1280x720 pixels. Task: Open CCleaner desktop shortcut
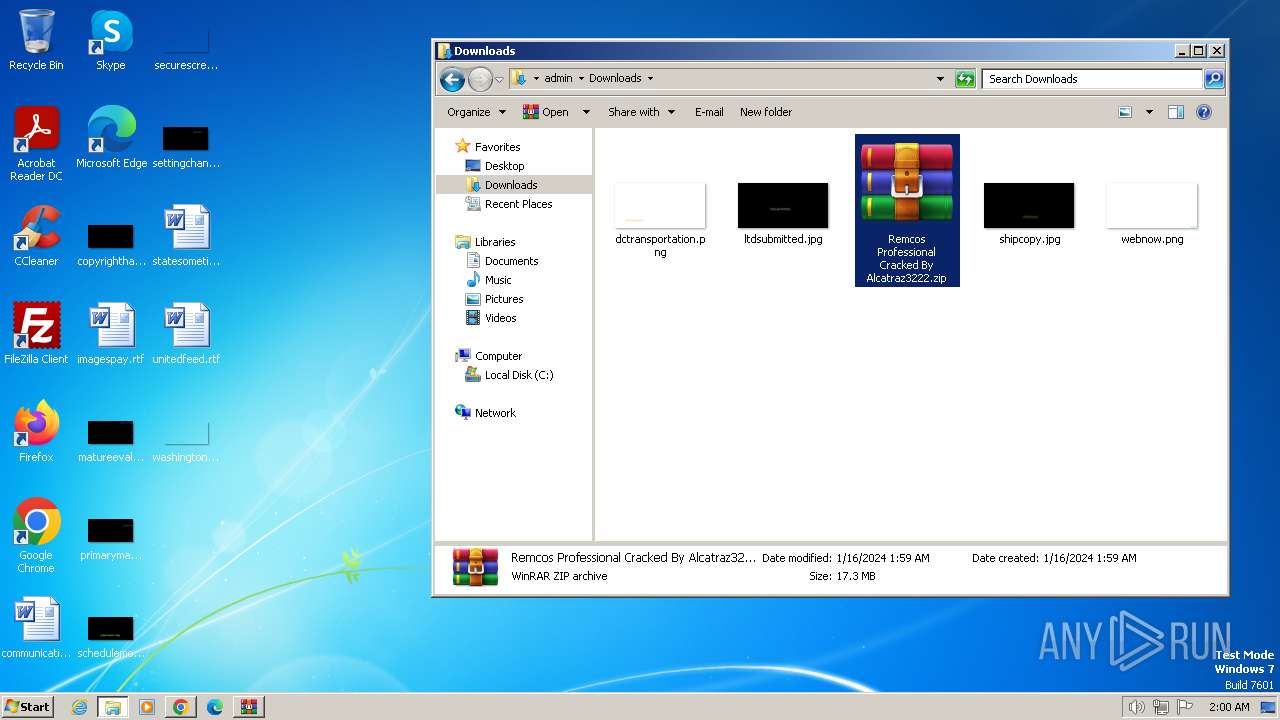tap(36, 236)
